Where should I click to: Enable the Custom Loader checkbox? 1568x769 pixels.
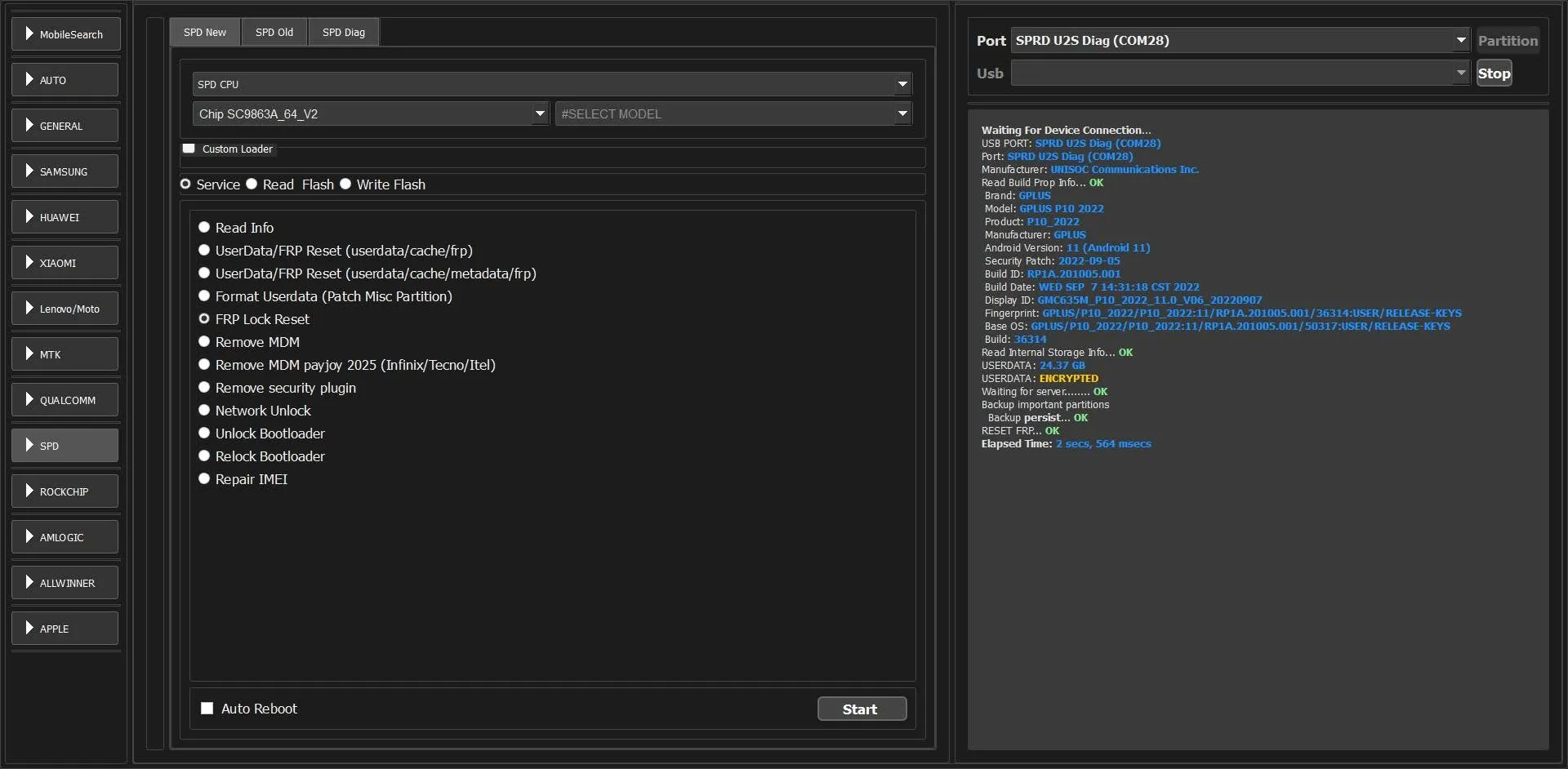(189, 149)
